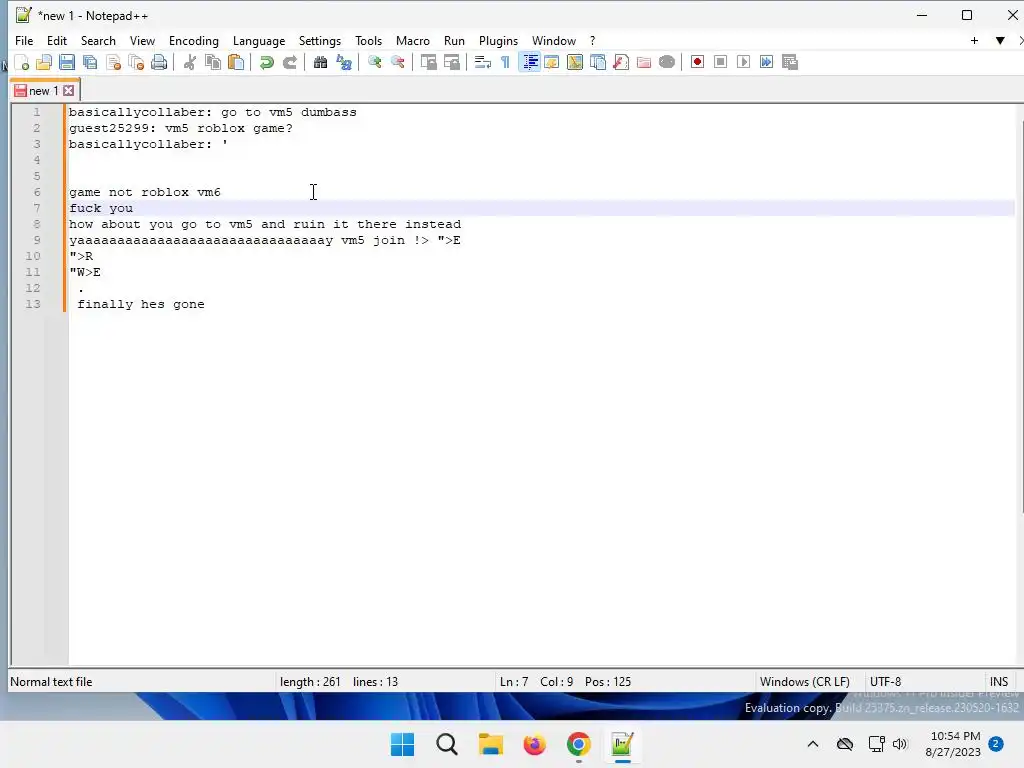
Task: Open File Explorer from taskbar
Action: (x=490, y=744)
